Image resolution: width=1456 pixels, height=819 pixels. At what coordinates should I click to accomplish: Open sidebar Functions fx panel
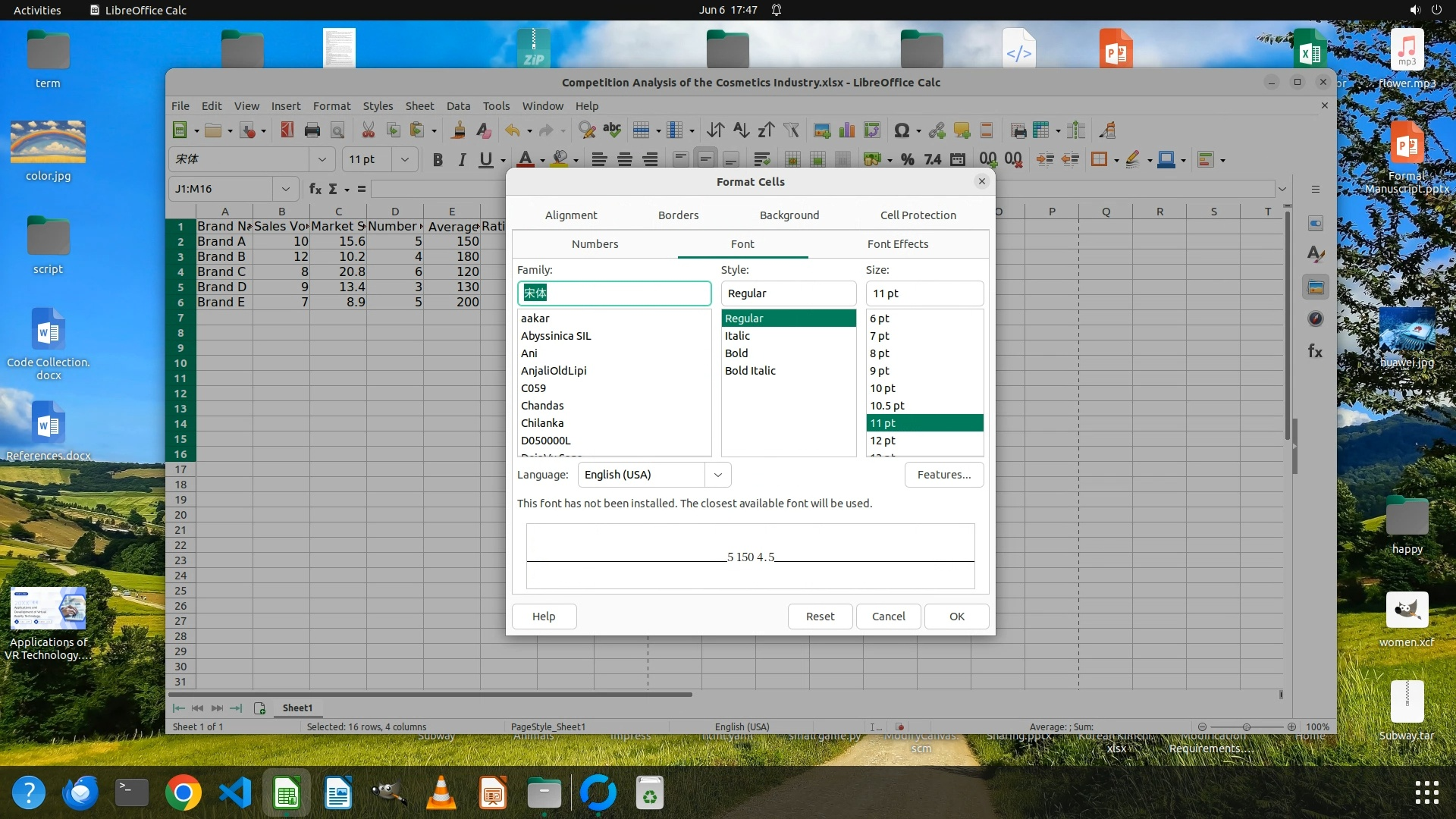[x=1316, y=351]
